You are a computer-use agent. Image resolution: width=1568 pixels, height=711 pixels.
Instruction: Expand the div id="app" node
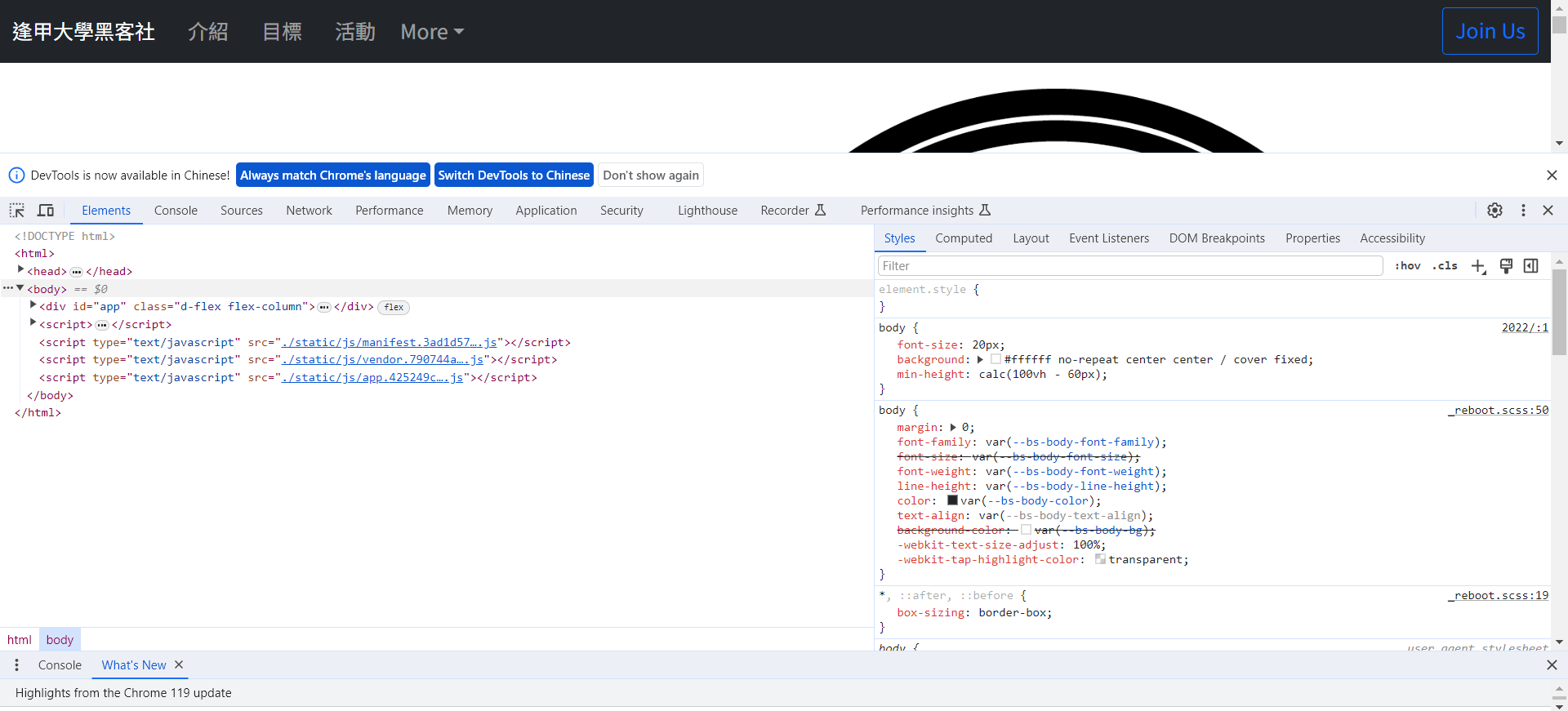(33, 305)
